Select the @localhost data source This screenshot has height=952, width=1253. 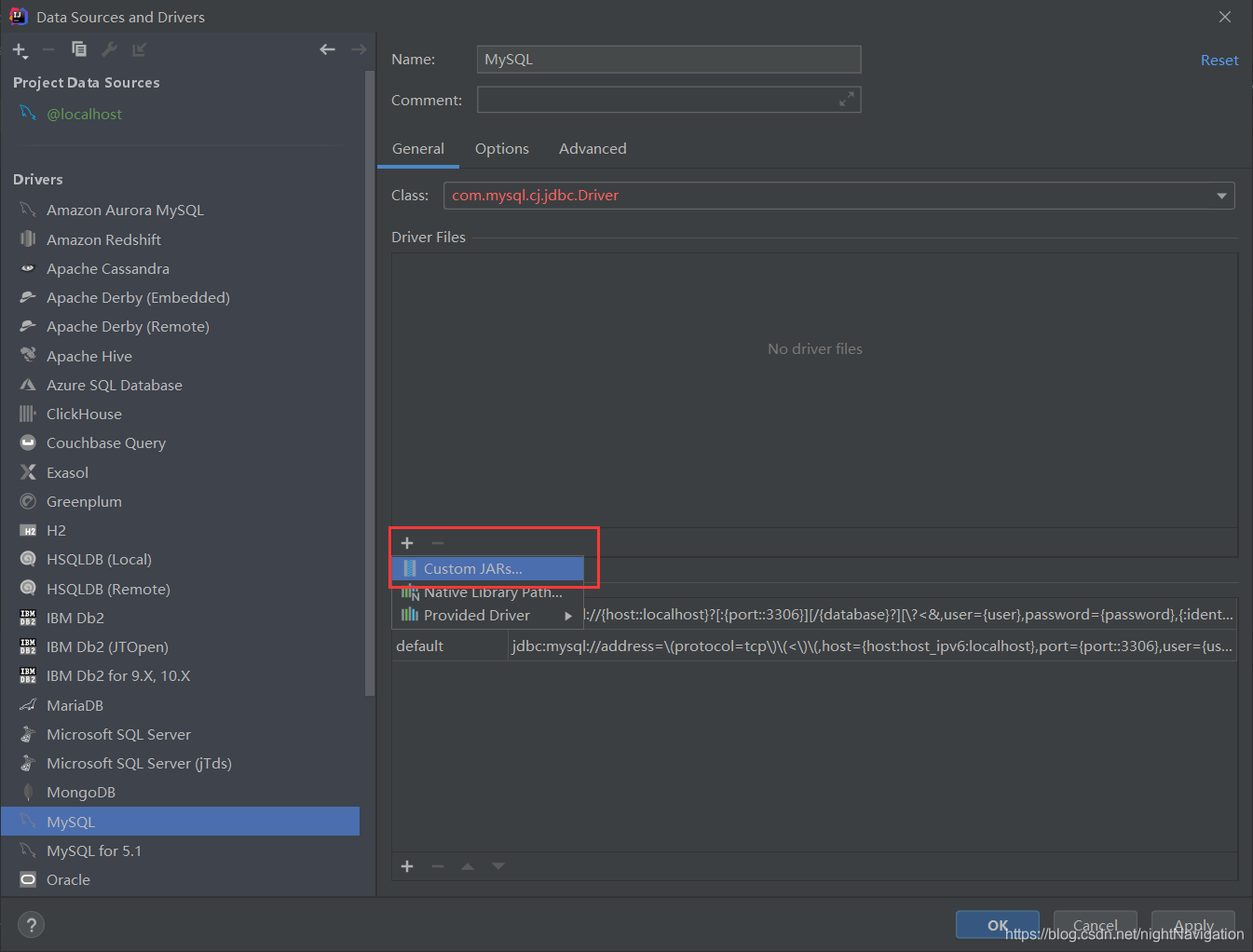click(x=84, y=114)
